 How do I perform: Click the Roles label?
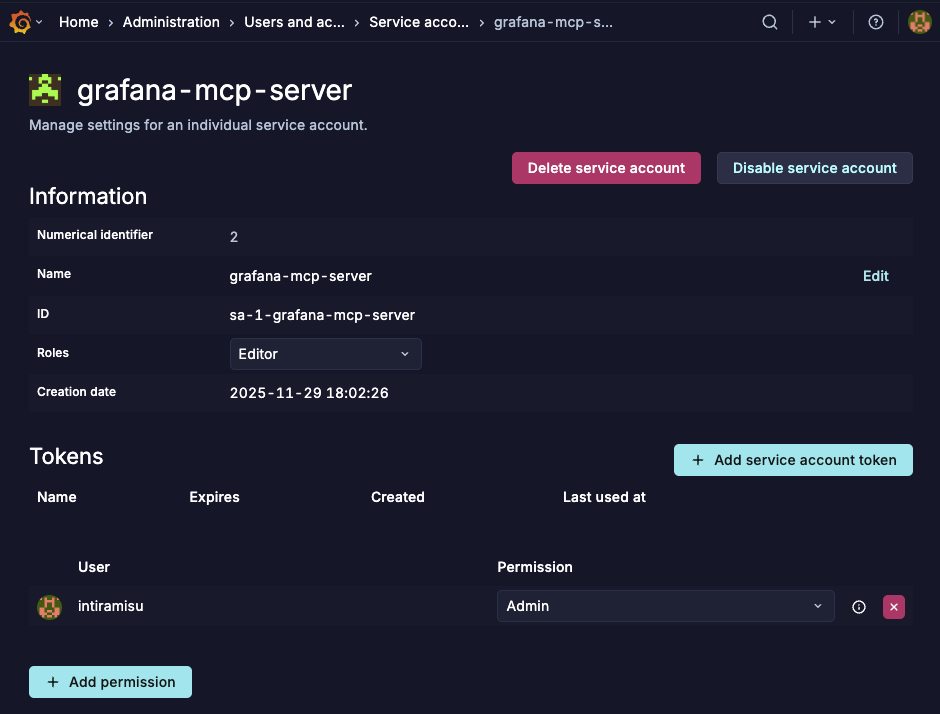click(x=53, y=353)
